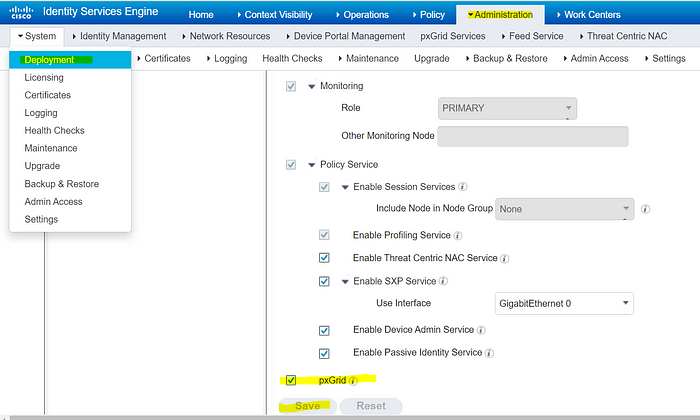700x420 pixels.
Task: Open info icon beside Enable SXP Service
Action: [443, 281]
